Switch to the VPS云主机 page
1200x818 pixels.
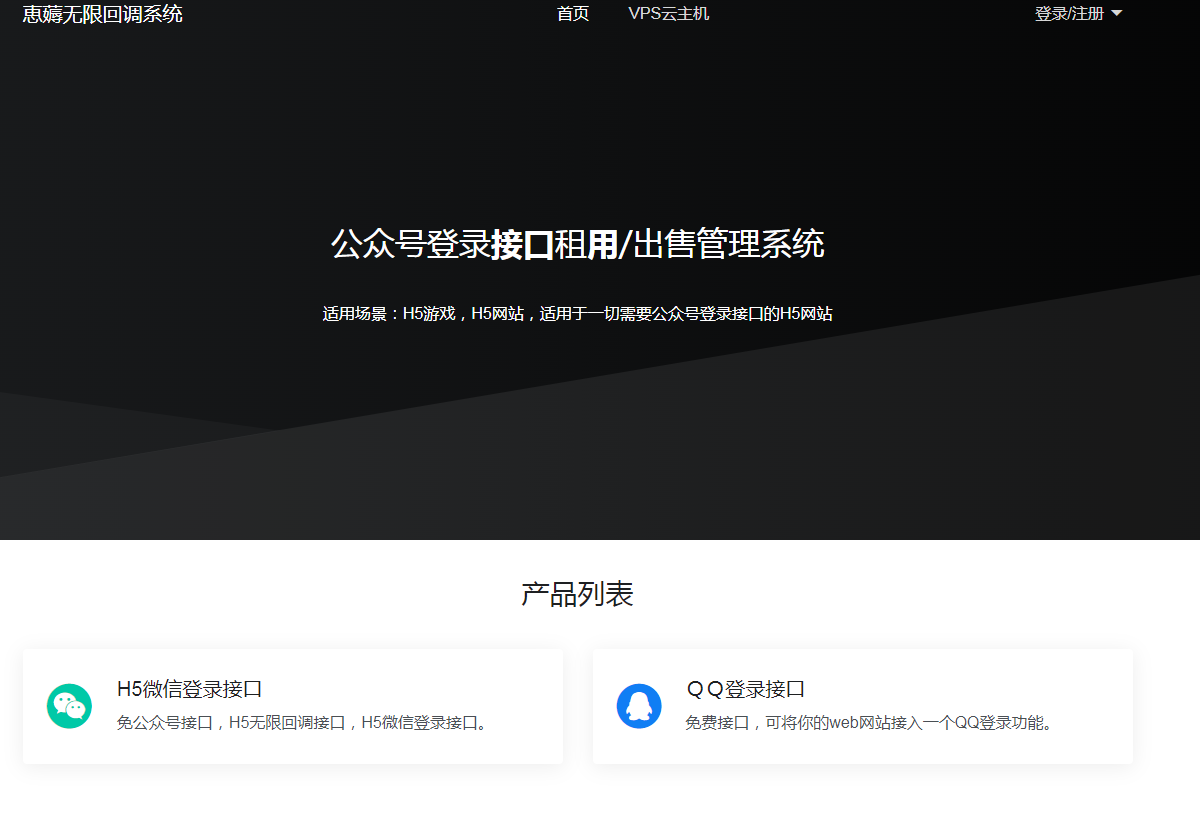668,13
